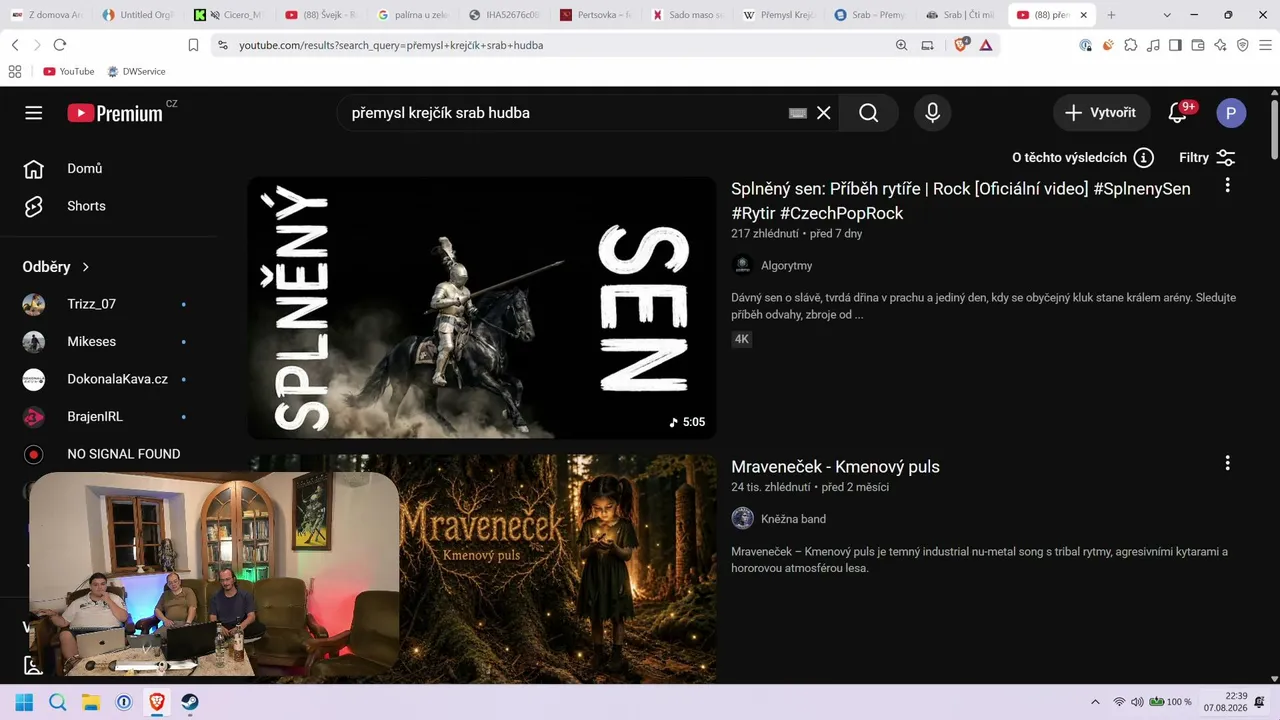The width and height of the screenshot is (1280, 720).
Task: Click the Algorytmy channel avatar
Action: point(742,265)
